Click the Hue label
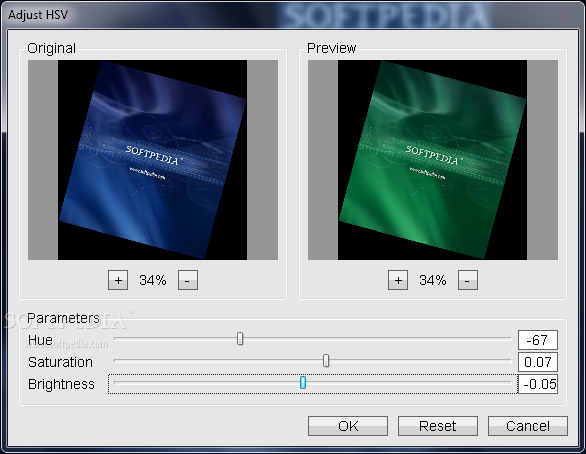 click(x=40, y=340)
